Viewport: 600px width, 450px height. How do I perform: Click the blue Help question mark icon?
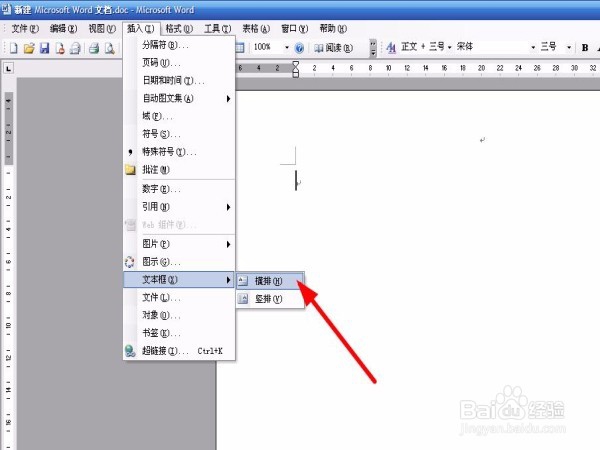300,48
